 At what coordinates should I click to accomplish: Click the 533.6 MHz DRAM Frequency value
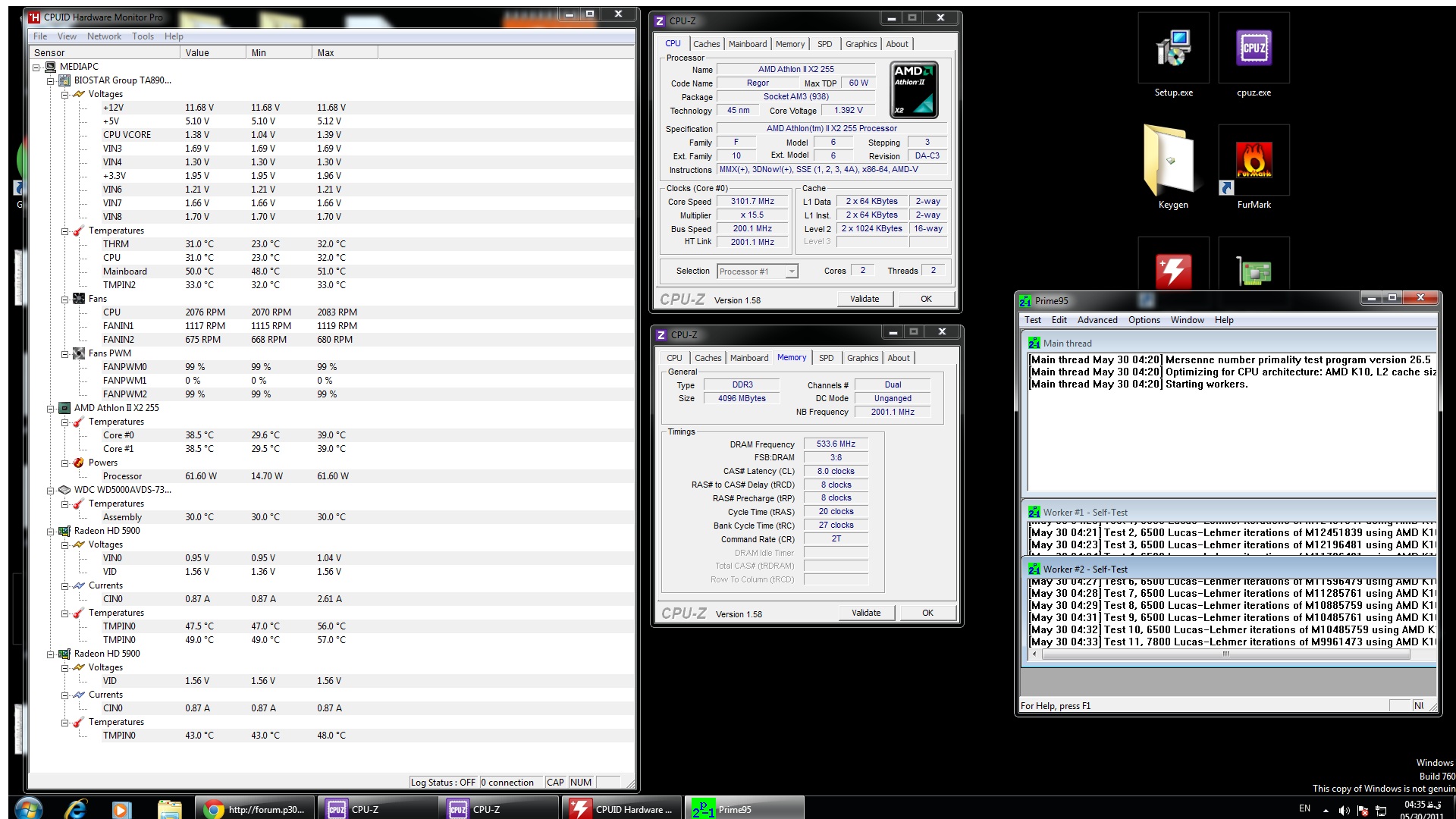[836, 444]
